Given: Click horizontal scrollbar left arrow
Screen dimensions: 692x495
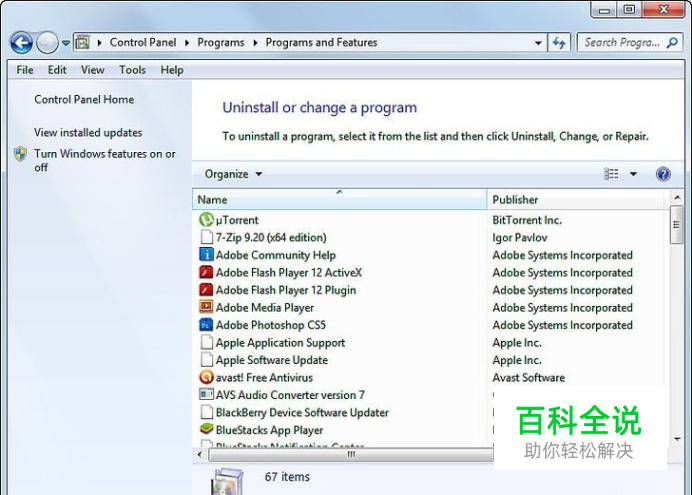Looking at the screenshot, I should pyautogui.click(x=199, y=454).
